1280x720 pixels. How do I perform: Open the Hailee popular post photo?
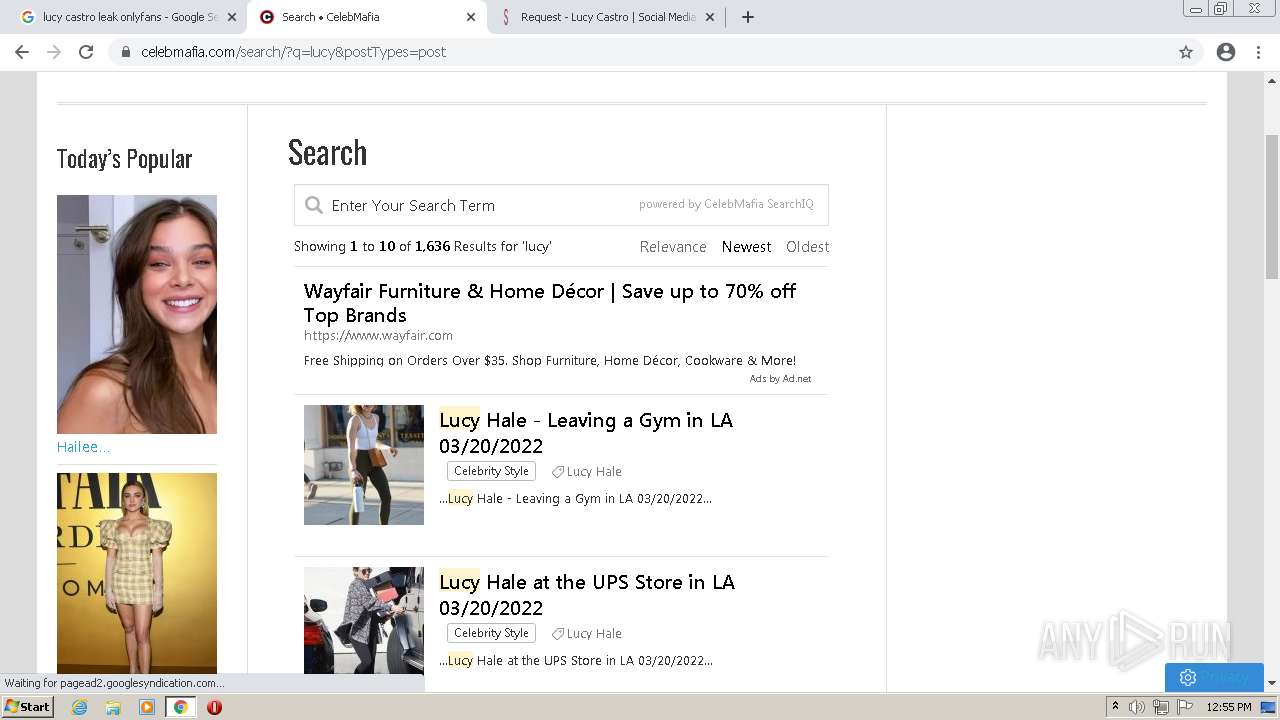[137, 314]
